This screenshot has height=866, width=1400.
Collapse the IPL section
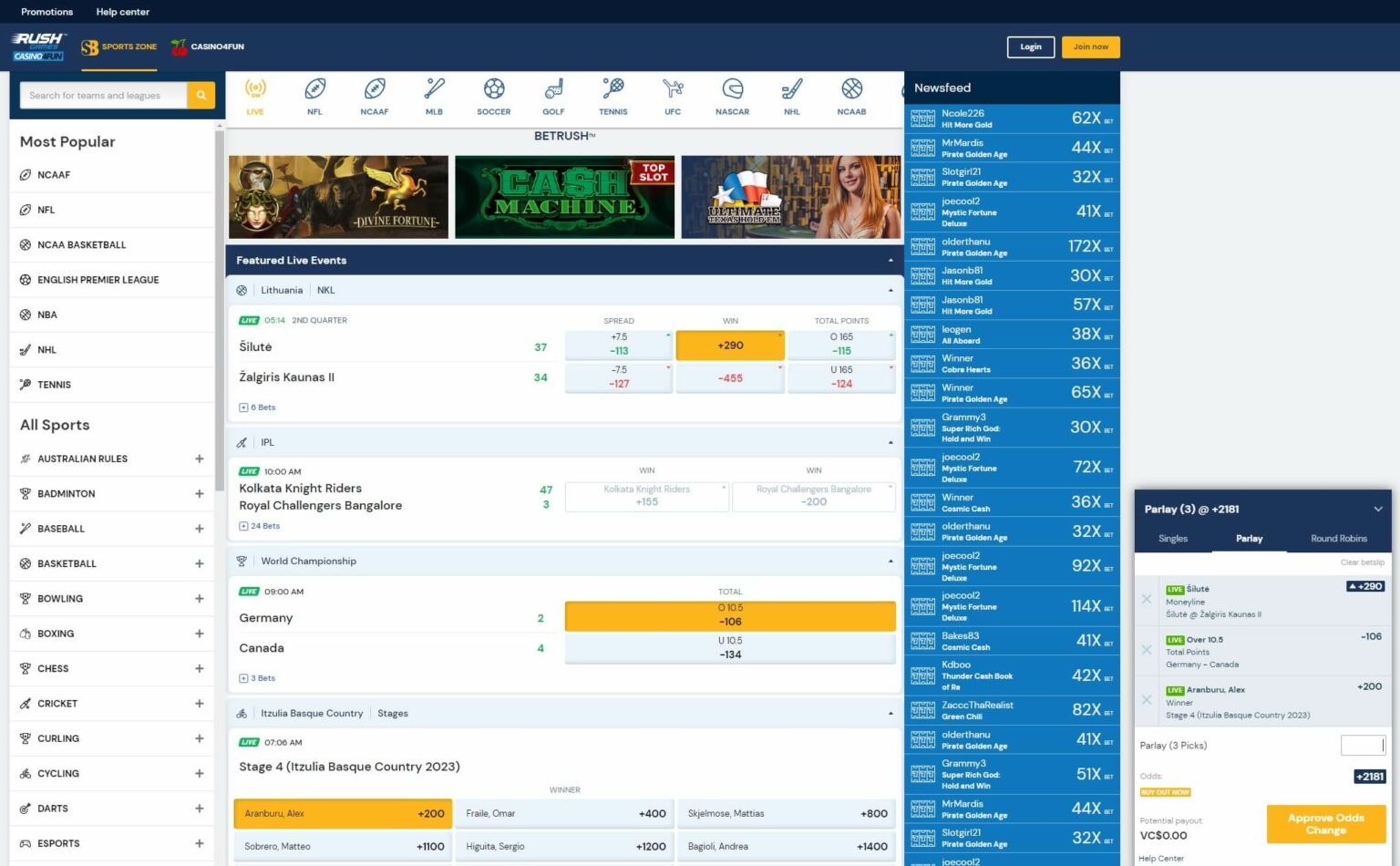point(890,443)
